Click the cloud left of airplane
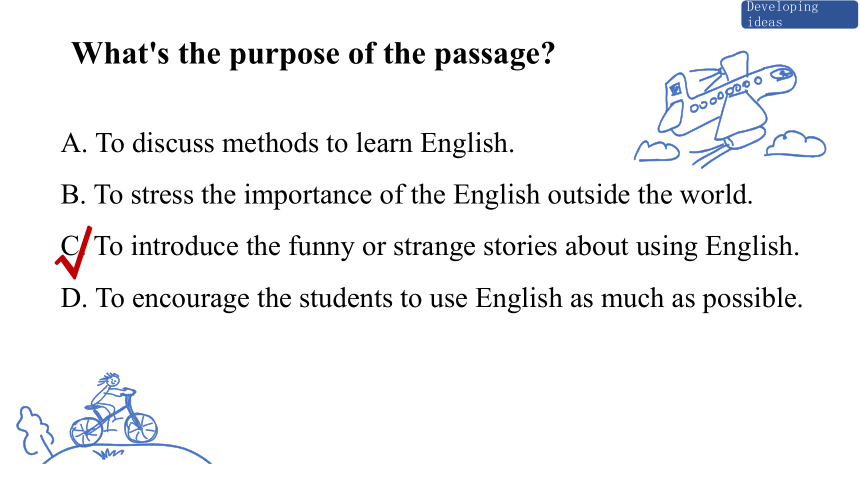The height and width of the screenshot is (484, 860). click(x=657, y=151)
